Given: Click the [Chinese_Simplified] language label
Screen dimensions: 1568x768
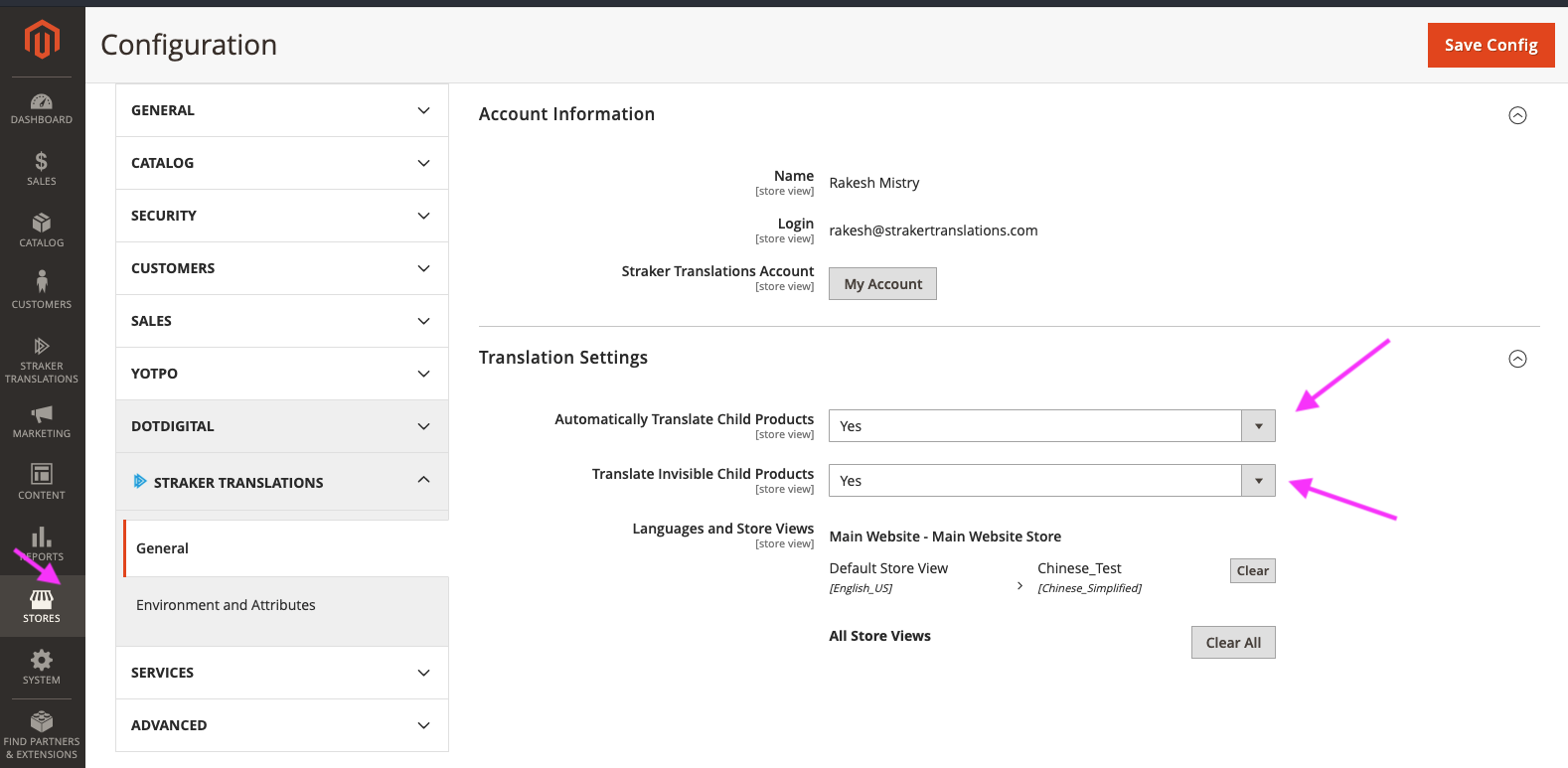Looking at the screenshot, I should click(x=1089, y=588).
